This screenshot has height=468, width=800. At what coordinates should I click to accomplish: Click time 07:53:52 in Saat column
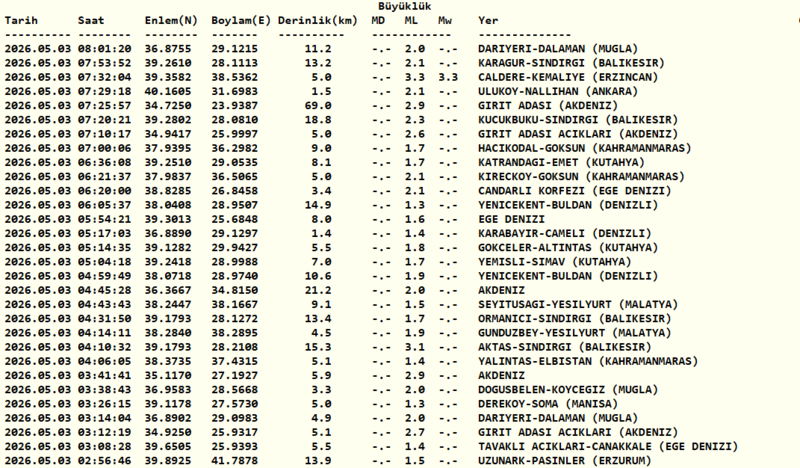click(x=105, y=63)
